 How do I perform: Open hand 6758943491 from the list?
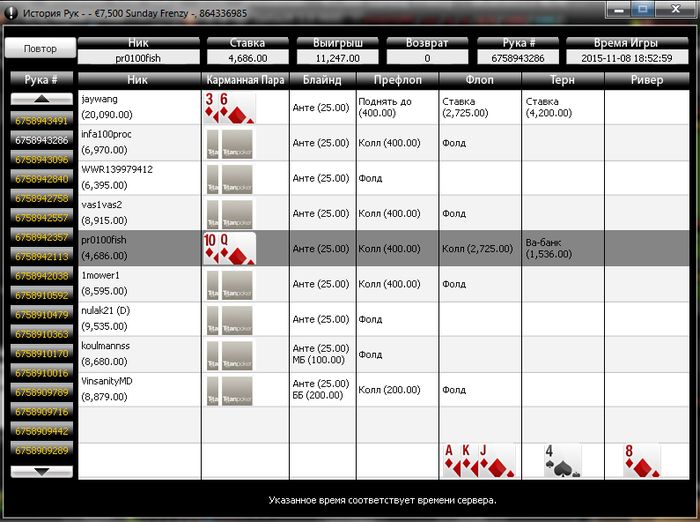click(42, 121)
